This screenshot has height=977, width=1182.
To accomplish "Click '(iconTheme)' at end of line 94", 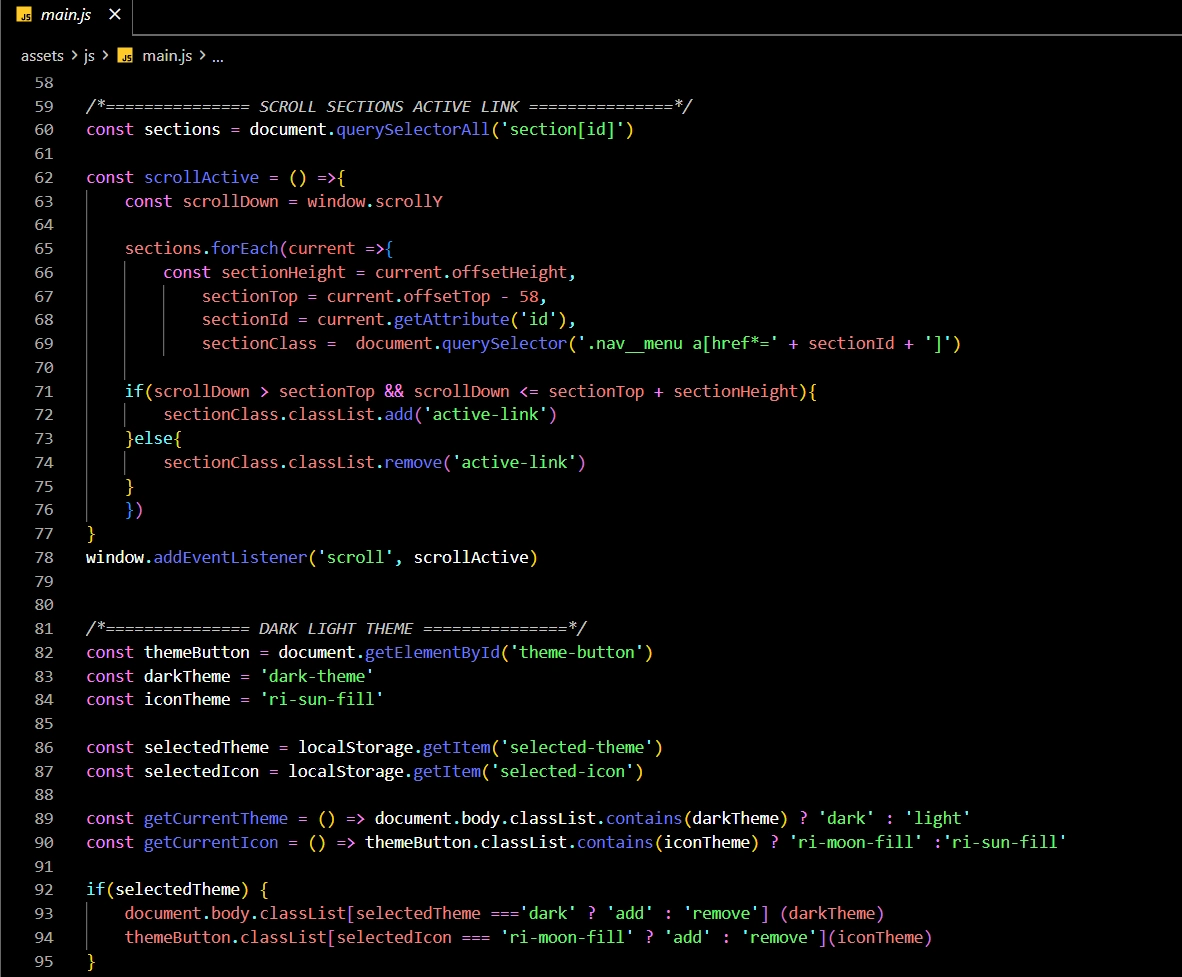I will tap(880, 938).
